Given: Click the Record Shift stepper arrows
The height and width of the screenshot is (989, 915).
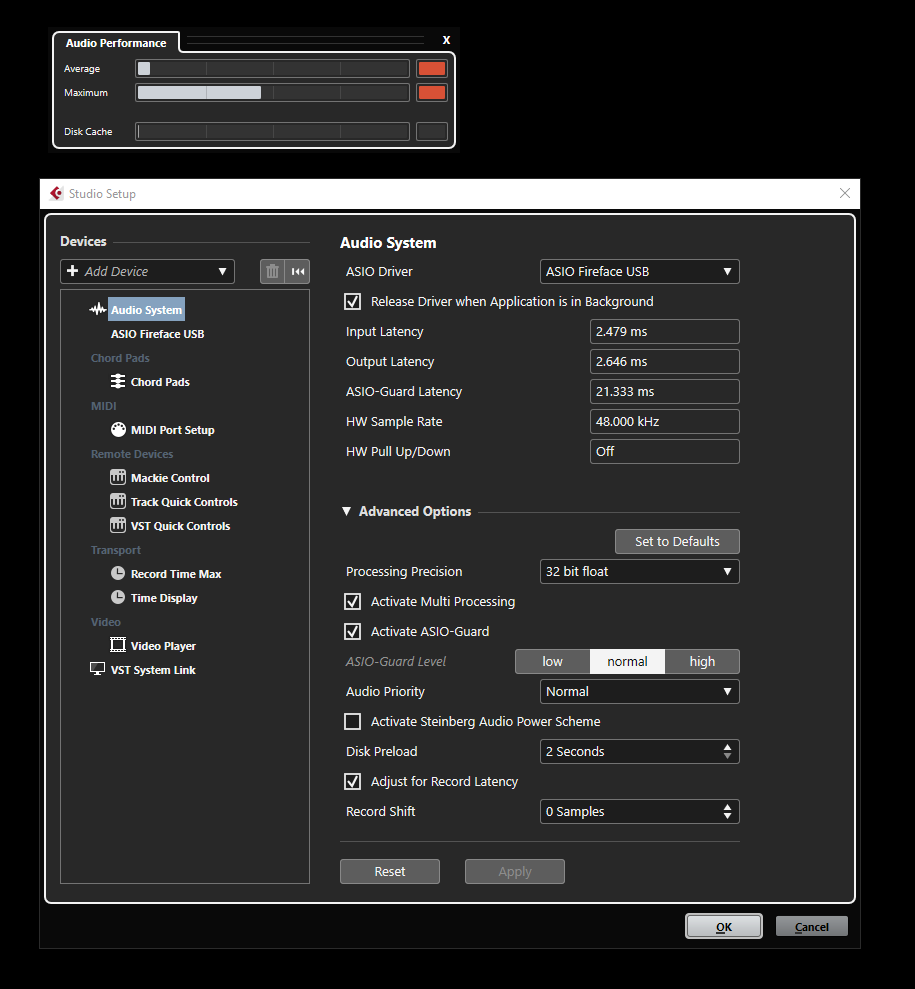Looking at the screenshot, I should coord(728,812).
